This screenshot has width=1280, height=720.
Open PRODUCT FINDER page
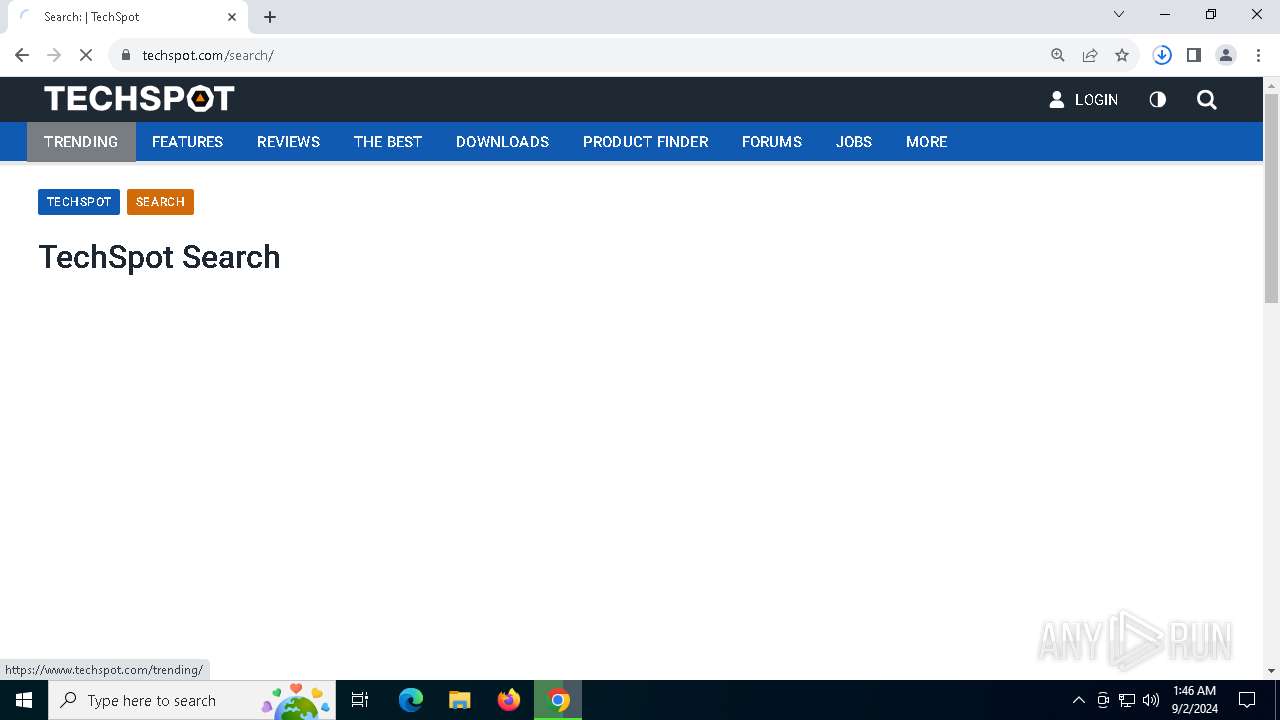(x=645, y=142)
